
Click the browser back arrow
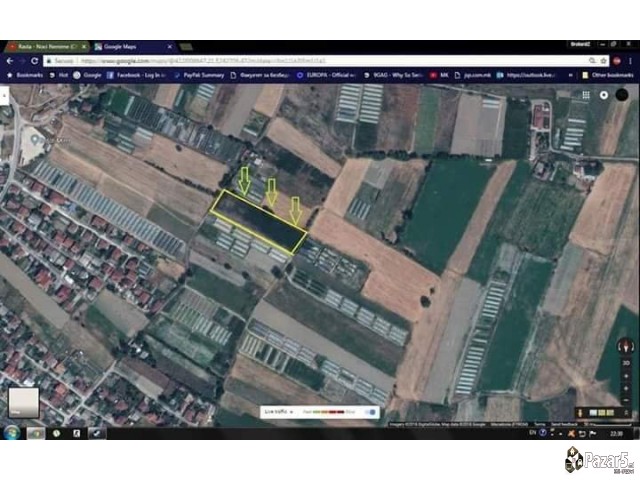(8, 61)
